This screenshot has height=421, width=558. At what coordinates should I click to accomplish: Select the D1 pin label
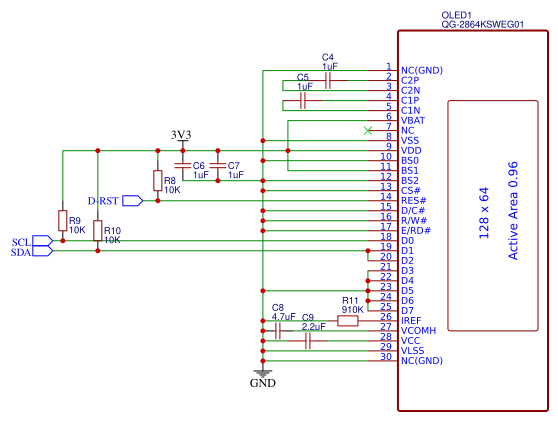407,251
